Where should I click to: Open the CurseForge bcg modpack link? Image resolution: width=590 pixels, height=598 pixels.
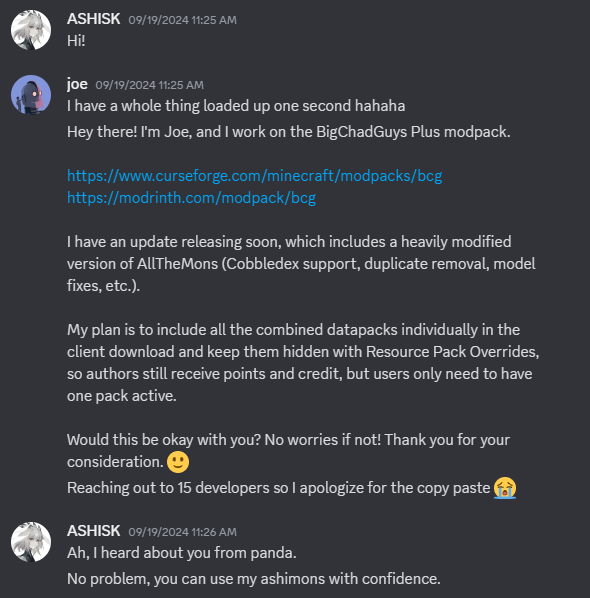pos(254,176)
